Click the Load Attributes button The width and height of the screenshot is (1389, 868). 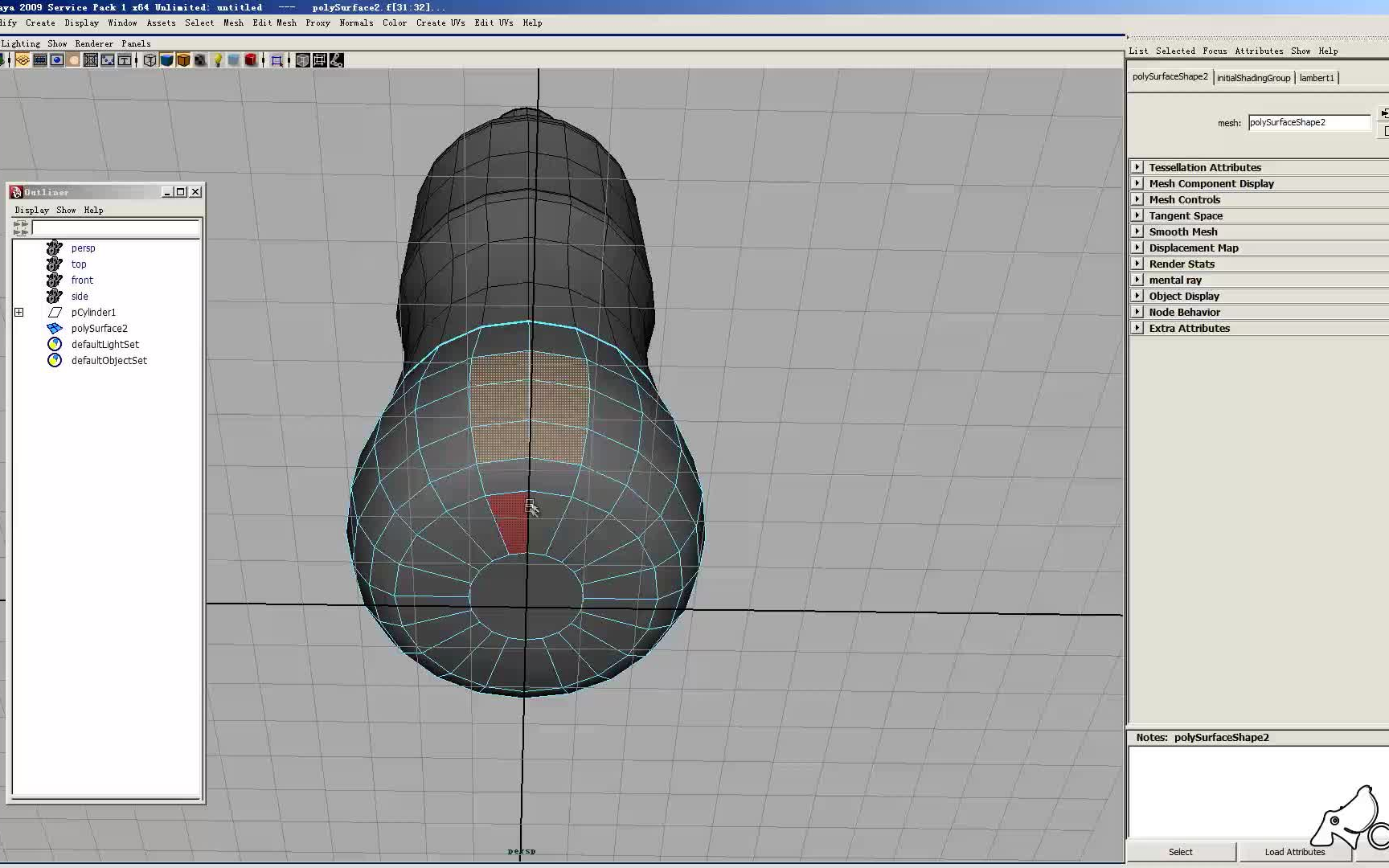coord(1293,851)
